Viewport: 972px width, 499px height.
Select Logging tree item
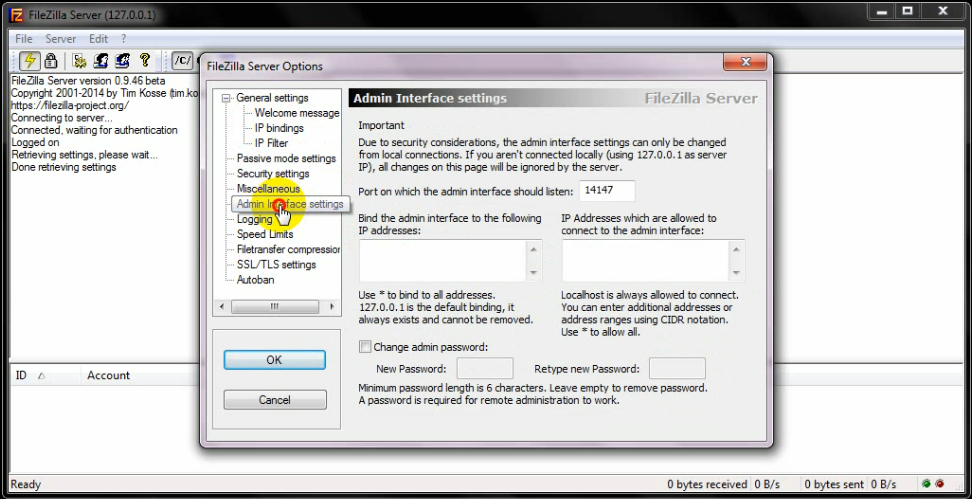[254, 219]
